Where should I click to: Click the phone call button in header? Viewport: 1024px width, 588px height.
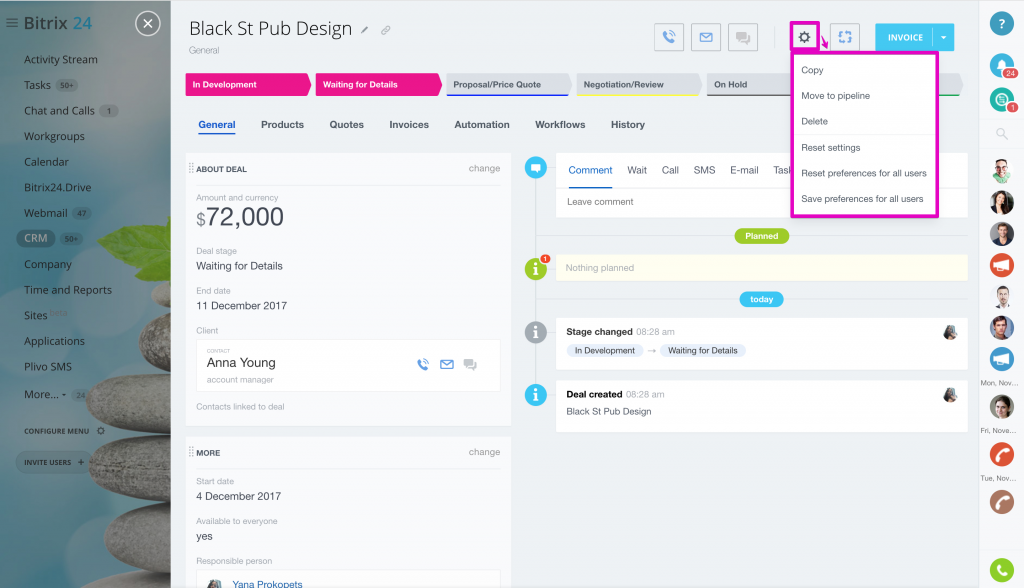click(669, 37)
